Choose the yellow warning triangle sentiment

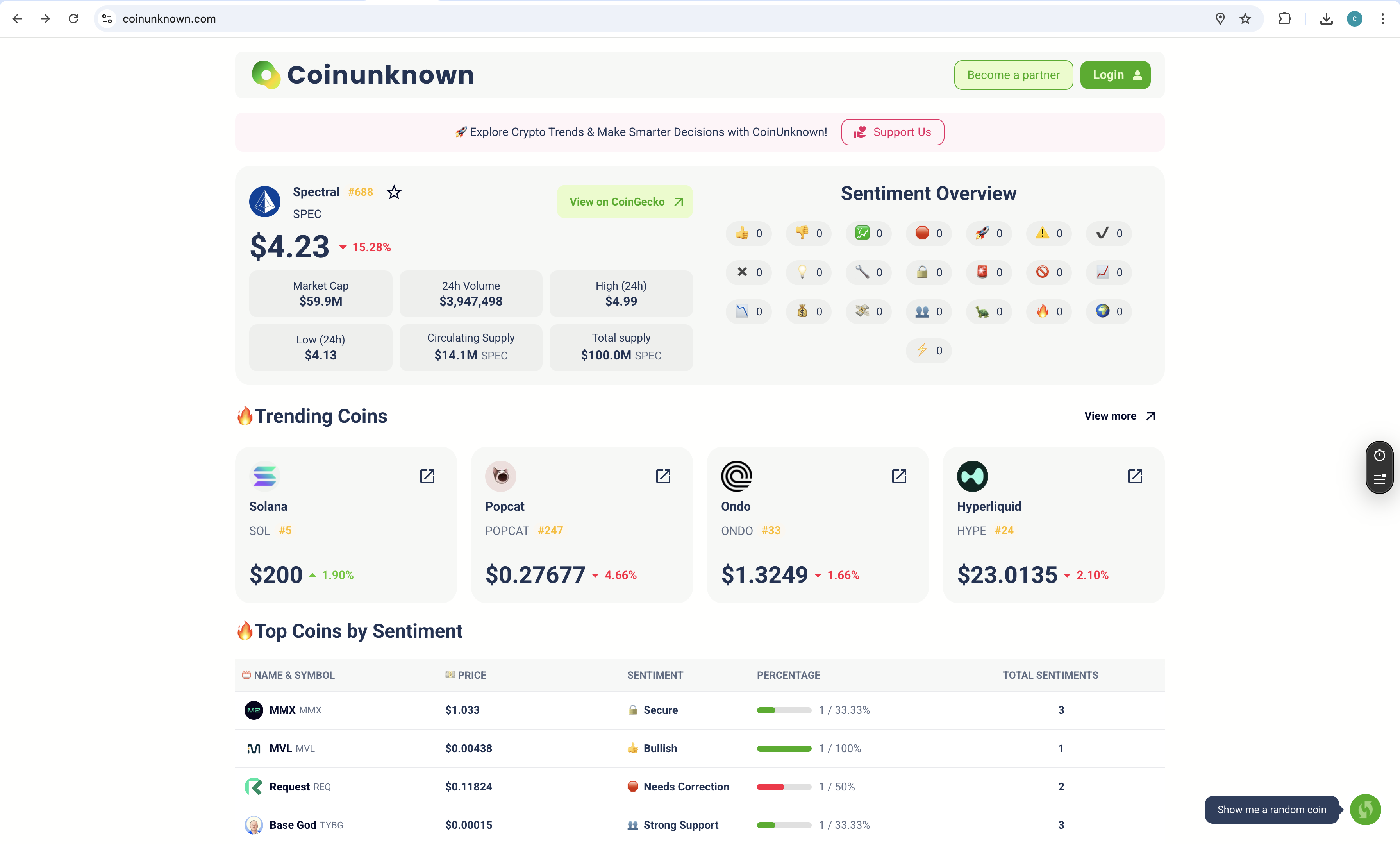[1049, 234]
